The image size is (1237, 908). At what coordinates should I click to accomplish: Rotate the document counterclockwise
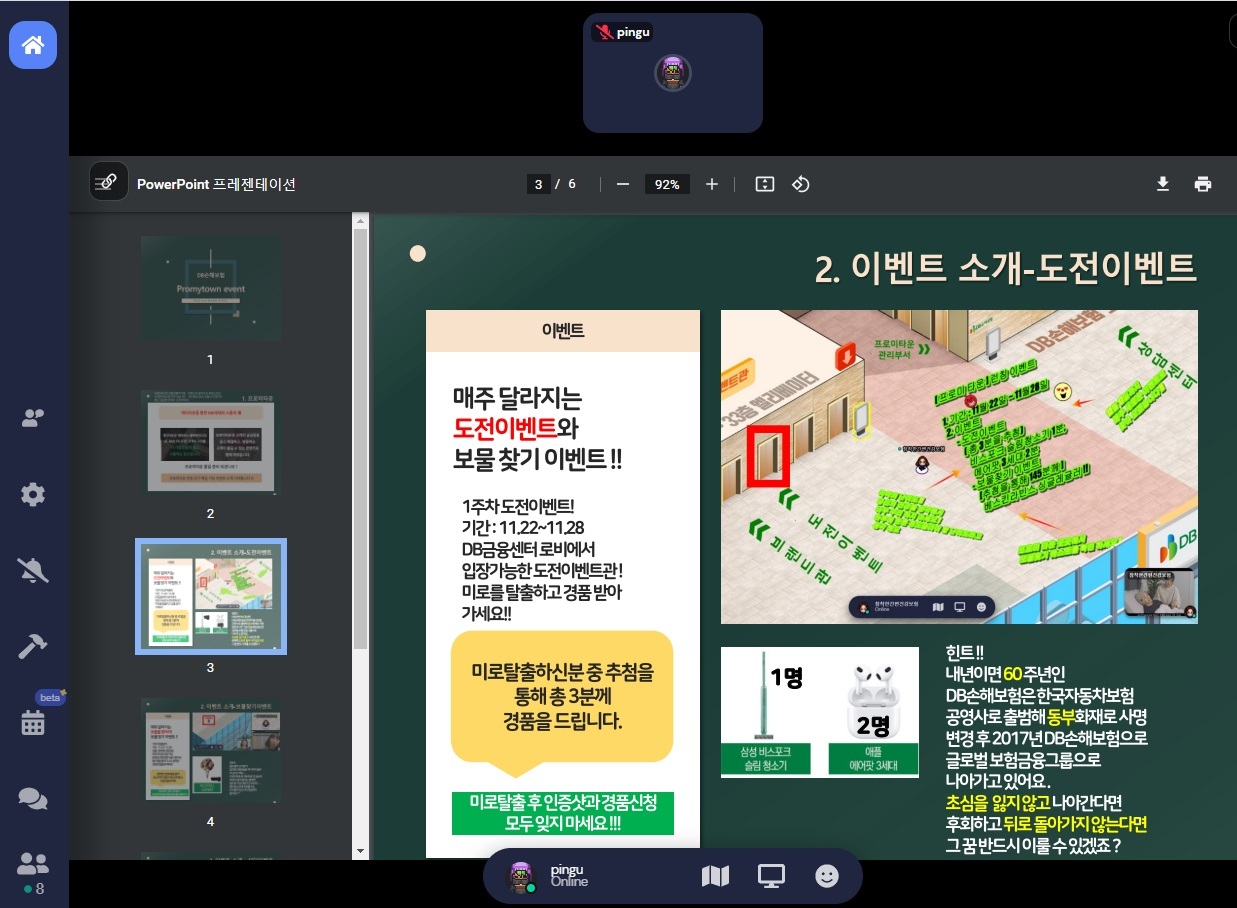801,184
